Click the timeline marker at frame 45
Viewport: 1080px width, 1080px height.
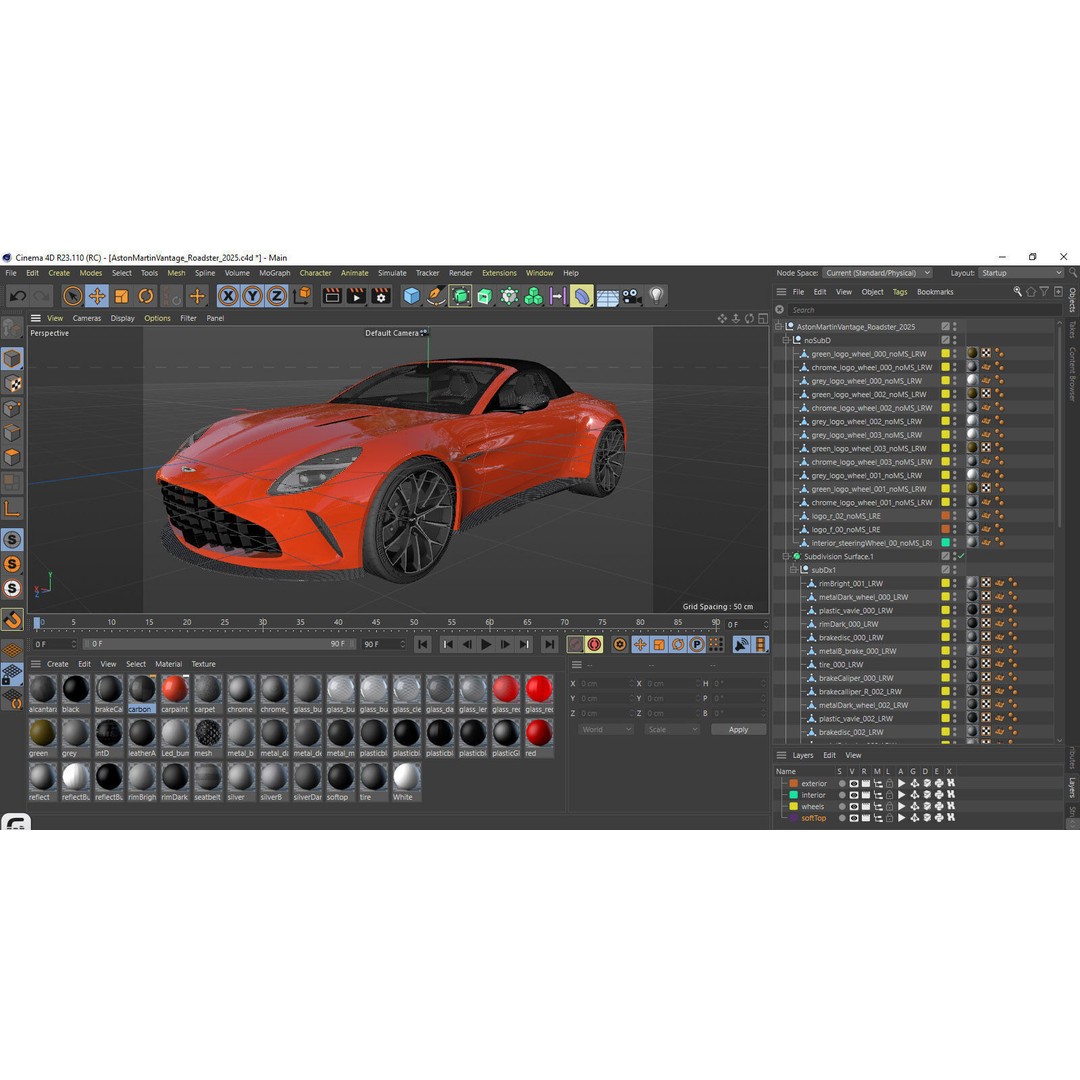tap(375, 623)
